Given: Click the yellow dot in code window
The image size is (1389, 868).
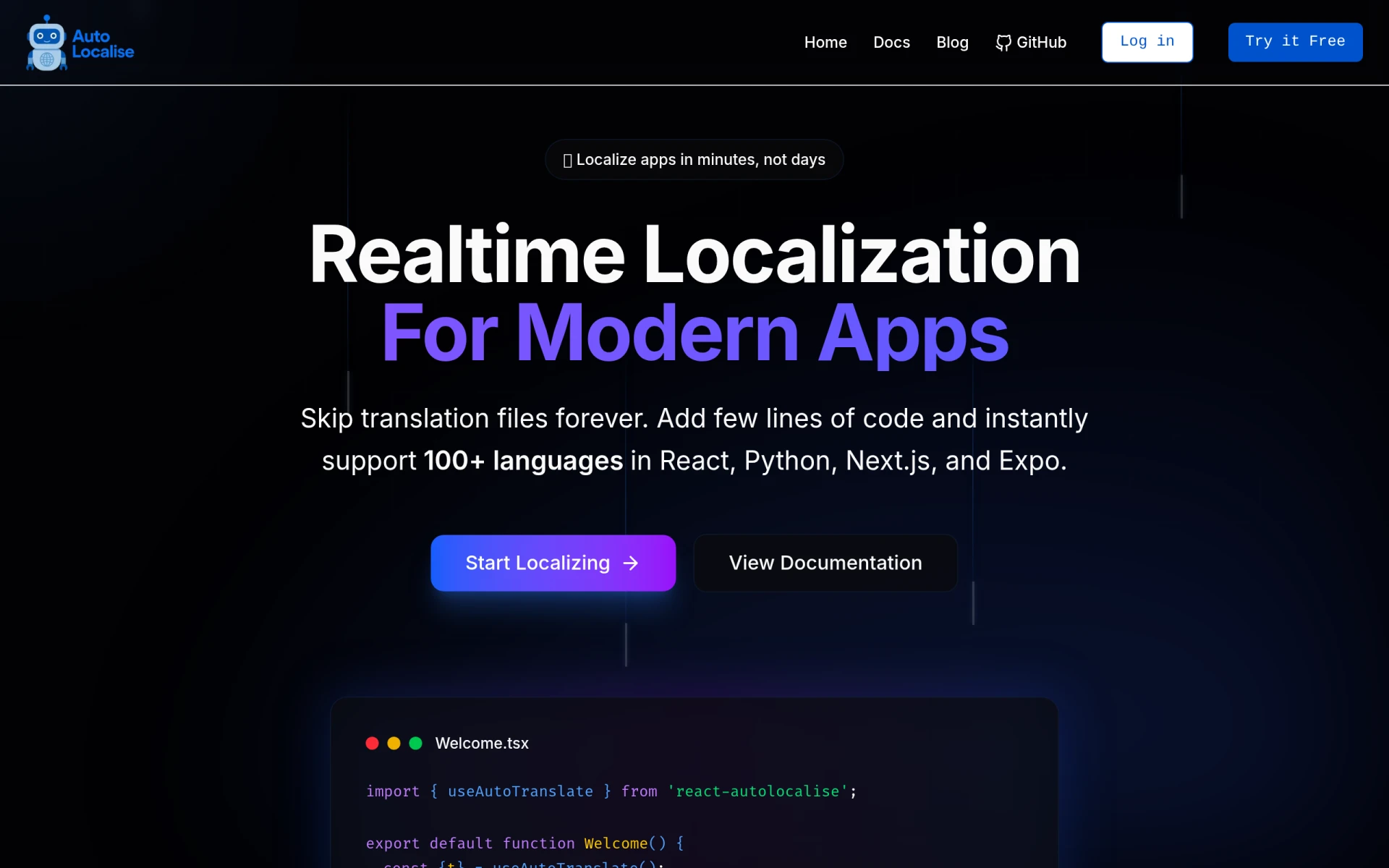Looking at the screenshot, I should [394, 743].
